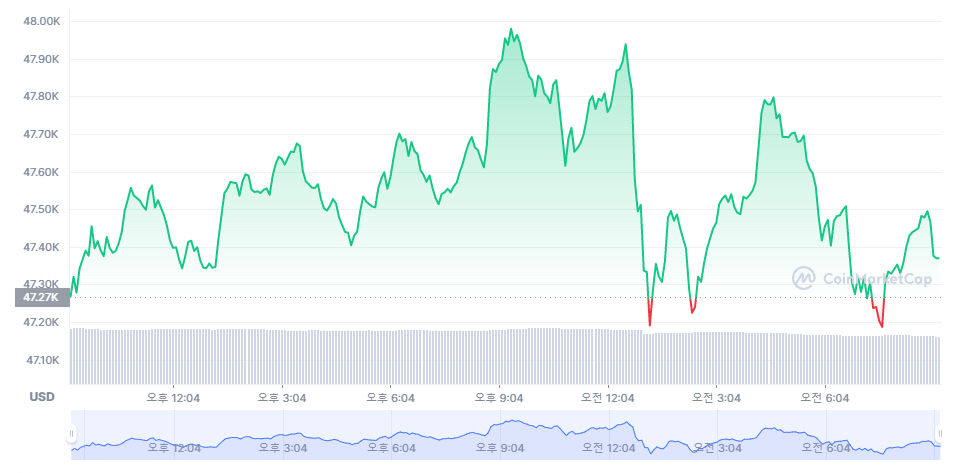The width and height of the screenshot is (963, 473).
Task: Click the 47.10K price axis label
Action: (x=40, y=360)
